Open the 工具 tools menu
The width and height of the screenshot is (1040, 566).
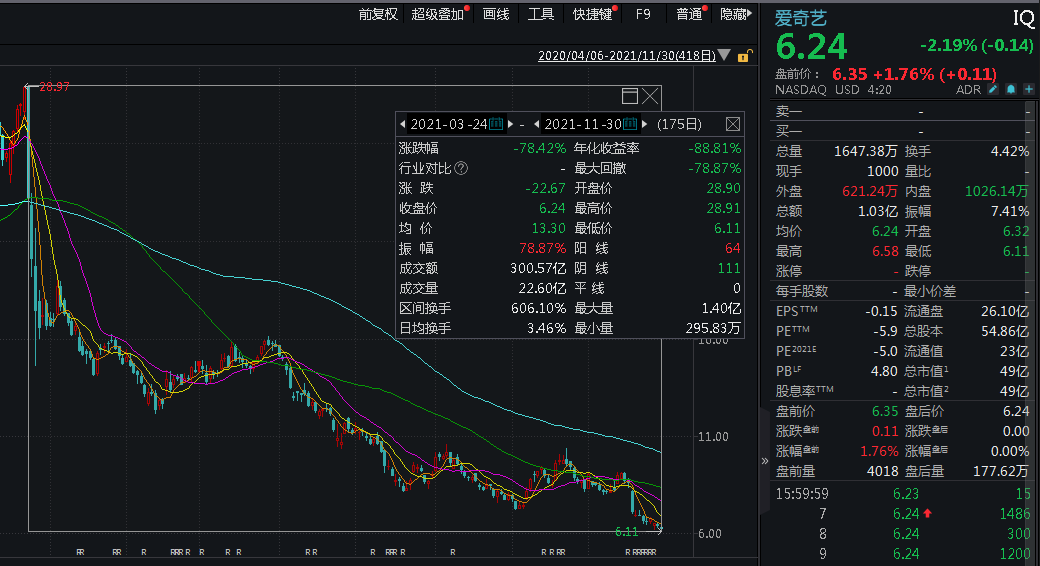541,14
